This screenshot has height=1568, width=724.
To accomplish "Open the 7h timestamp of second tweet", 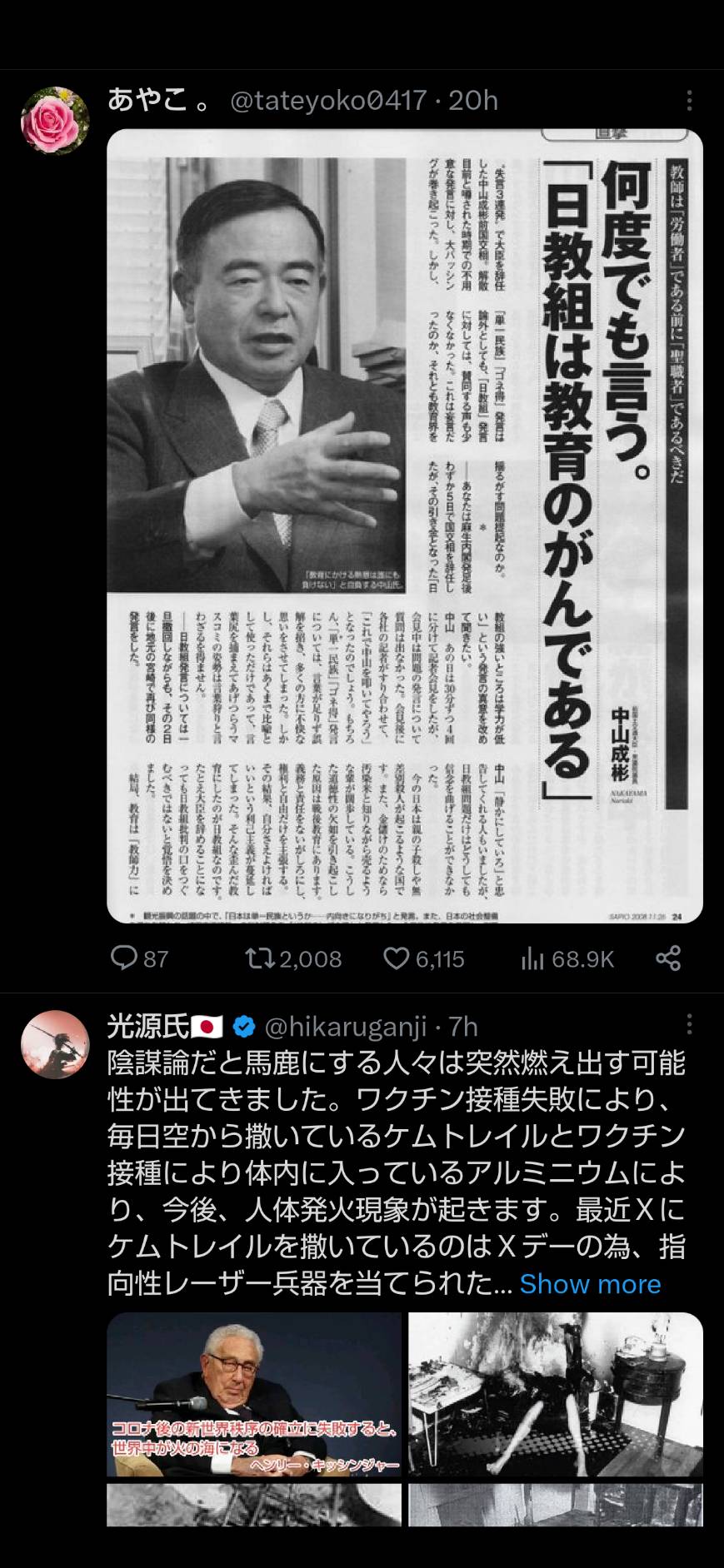I will [463, 1027].
